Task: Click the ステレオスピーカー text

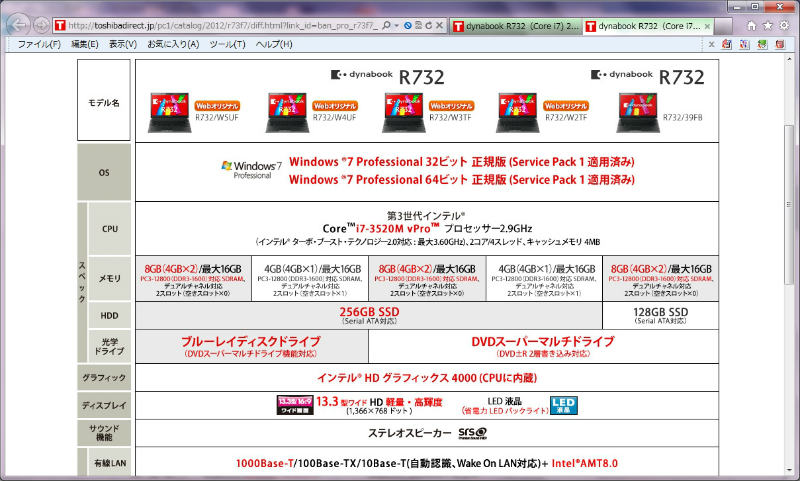Action: [410, 433]
